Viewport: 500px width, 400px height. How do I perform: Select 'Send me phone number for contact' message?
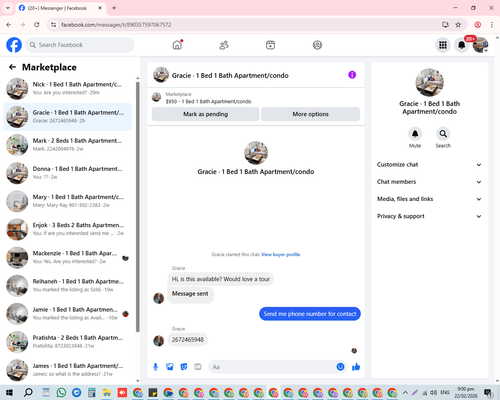click(310, 314)
